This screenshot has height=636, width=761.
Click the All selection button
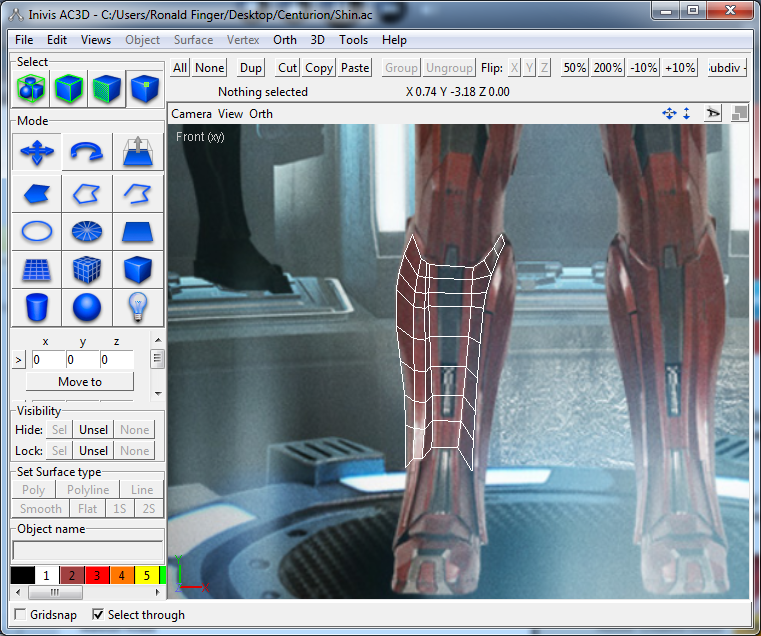coord(180,68)
